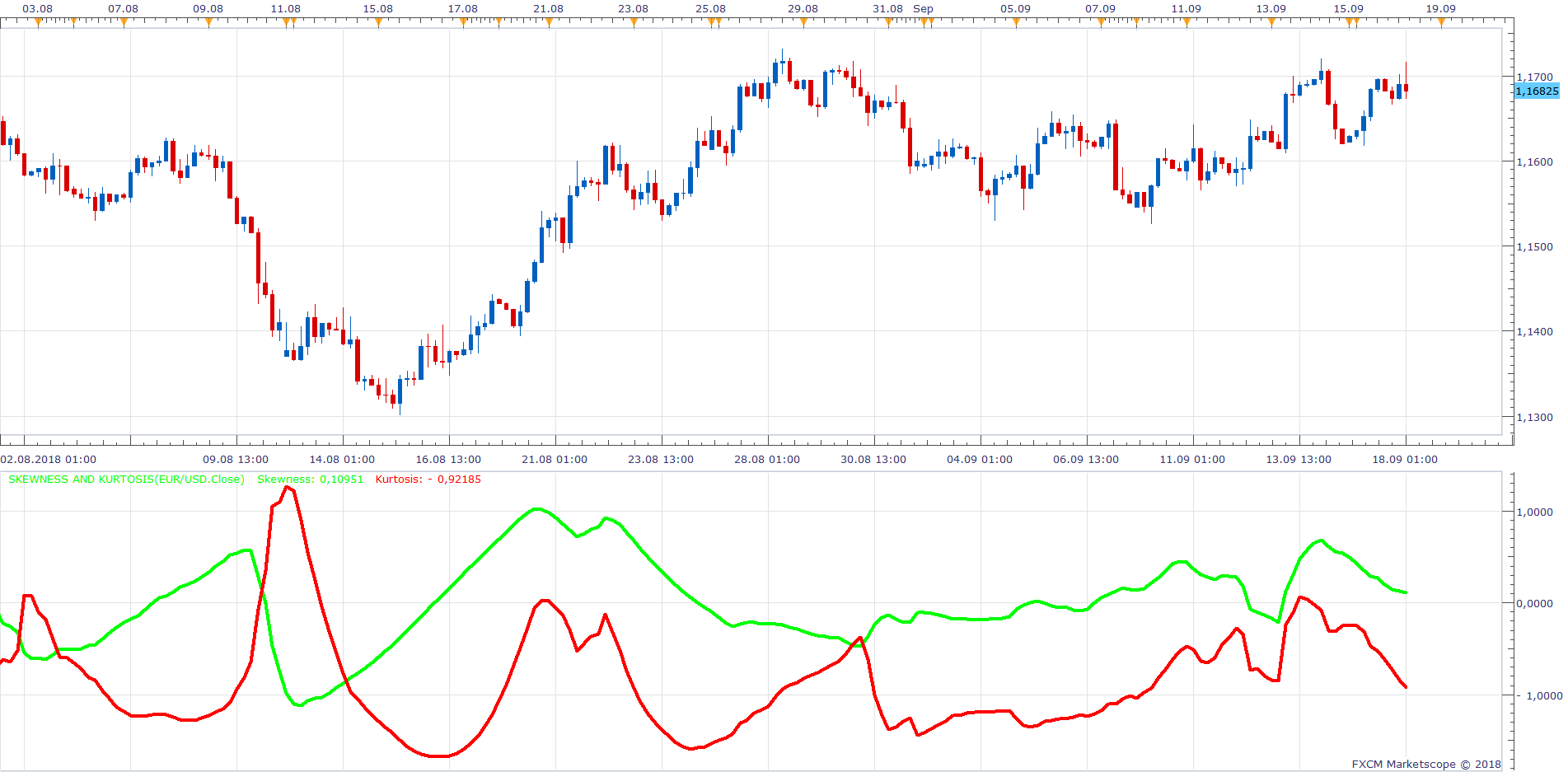Click the 18.09 01:00 time label
The width and height of the screenshot is (1568, 772).
point(1405,460)
